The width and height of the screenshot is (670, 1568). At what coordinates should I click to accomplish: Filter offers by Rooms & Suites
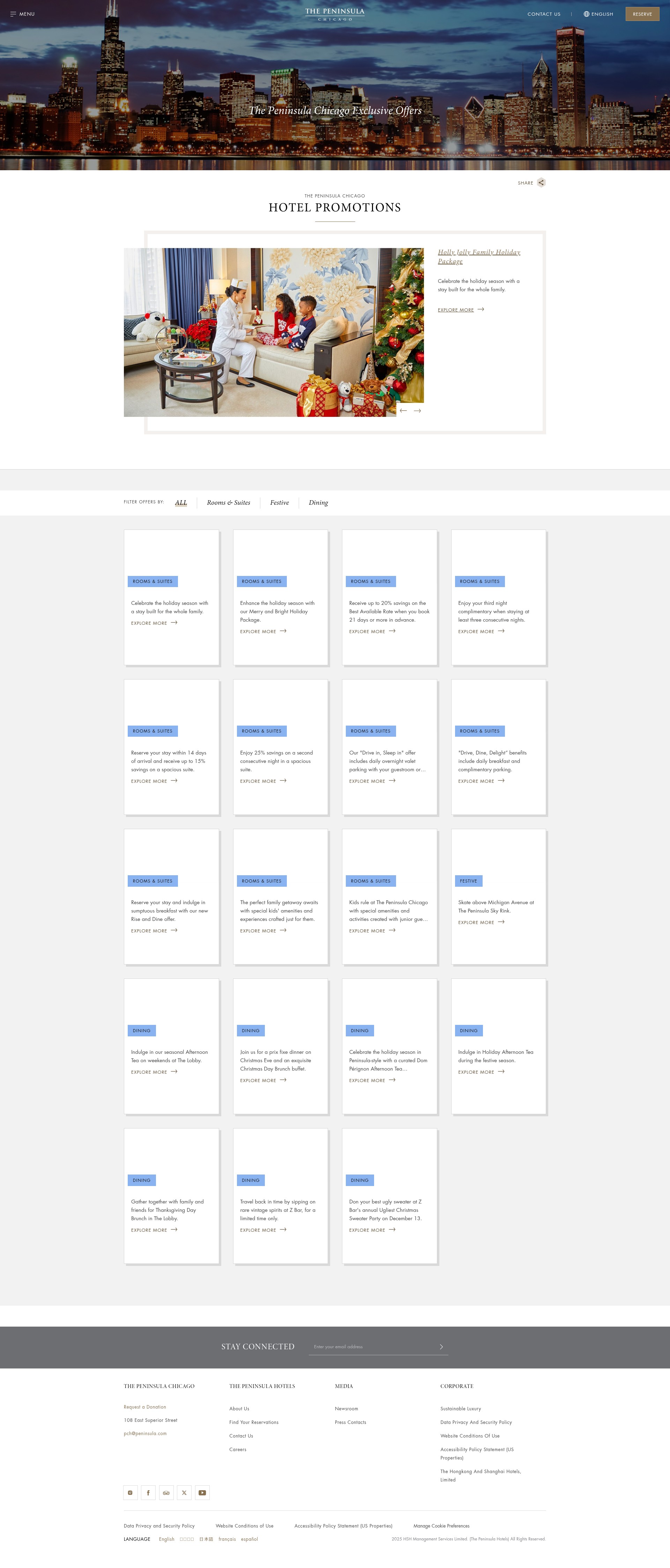(229, 503)
